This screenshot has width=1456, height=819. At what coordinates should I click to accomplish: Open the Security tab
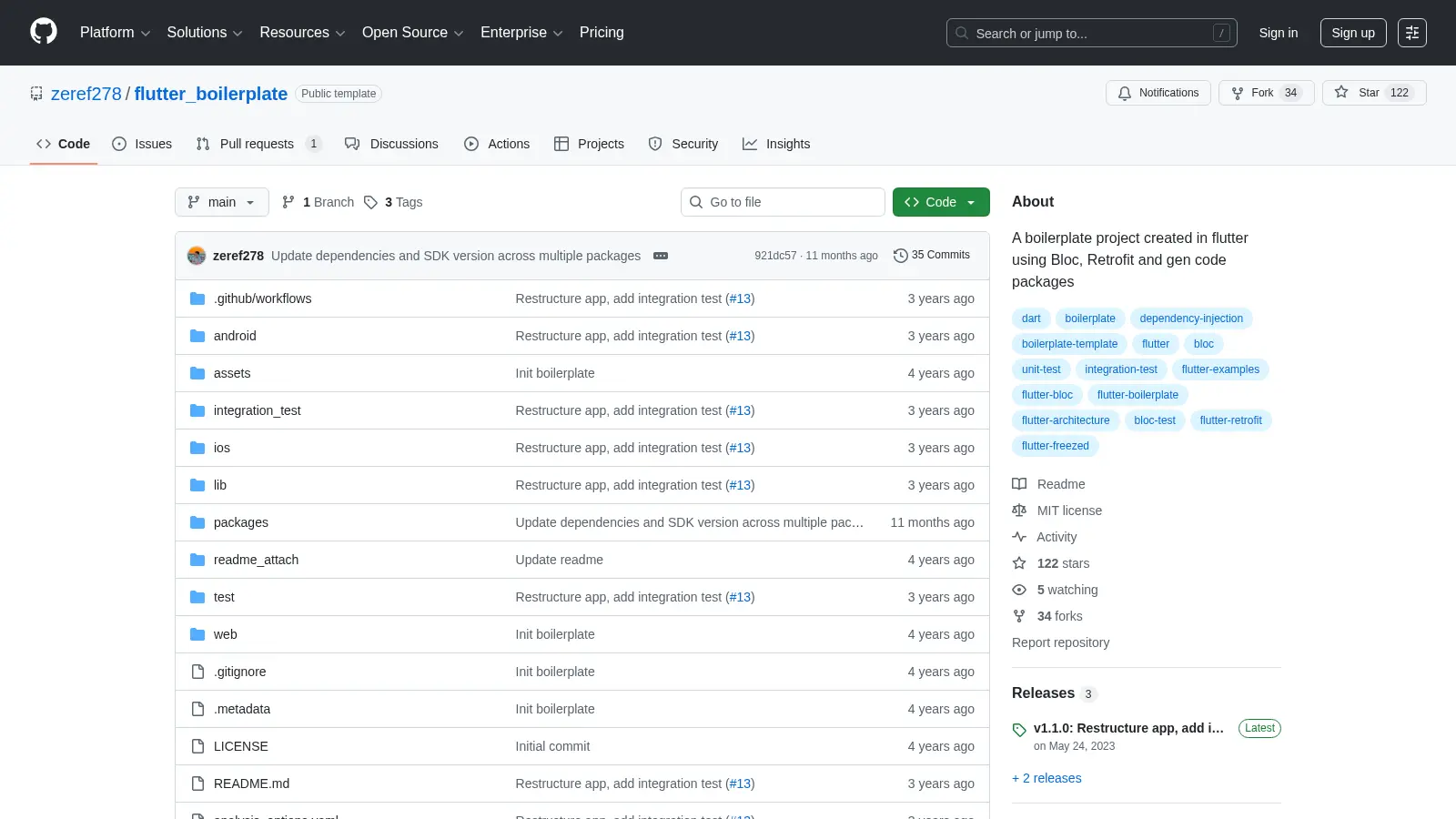[x=683, y=144]
